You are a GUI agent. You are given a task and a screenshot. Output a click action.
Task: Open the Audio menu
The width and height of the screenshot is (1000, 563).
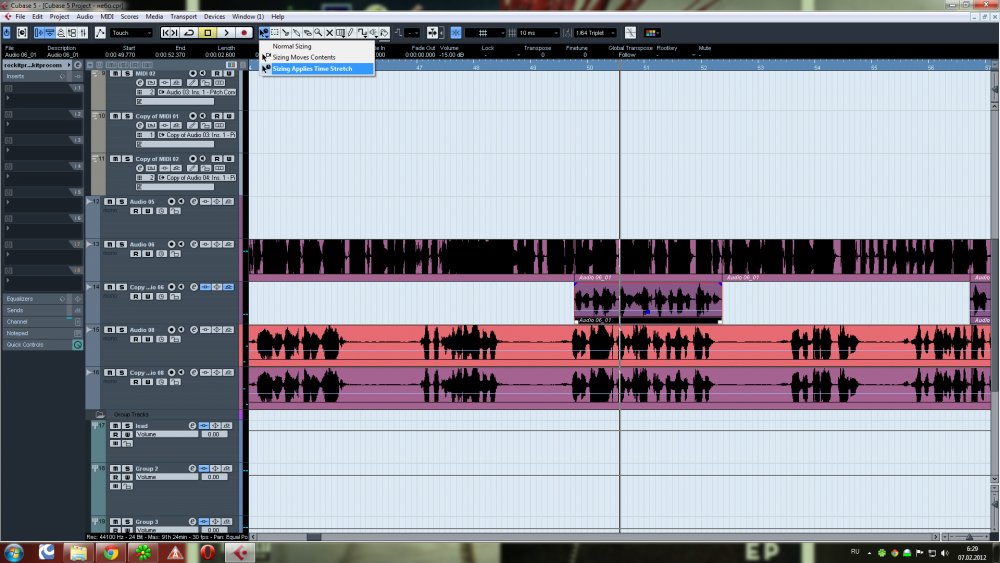tap(84, 17)
